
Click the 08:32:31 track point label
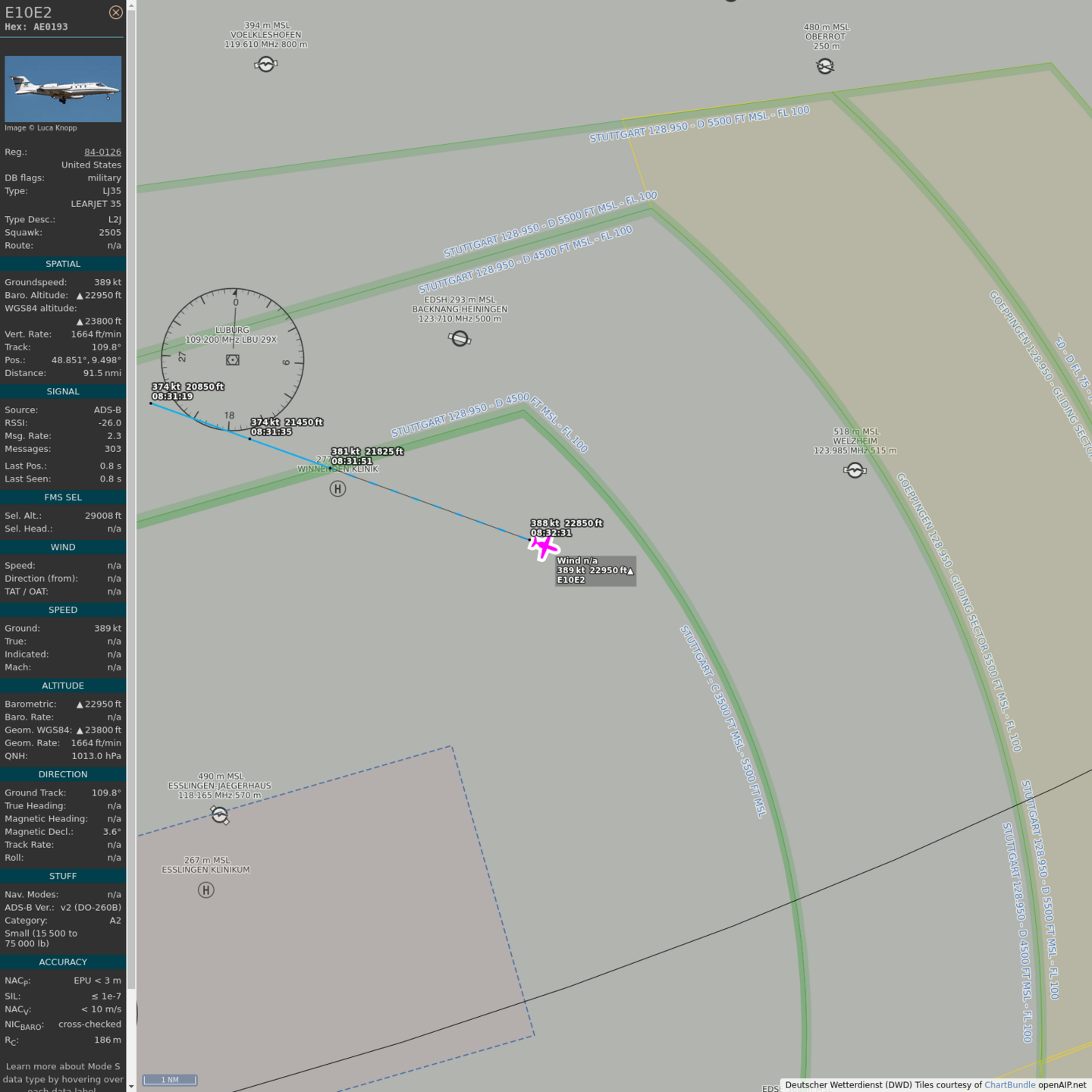point(551,533)
